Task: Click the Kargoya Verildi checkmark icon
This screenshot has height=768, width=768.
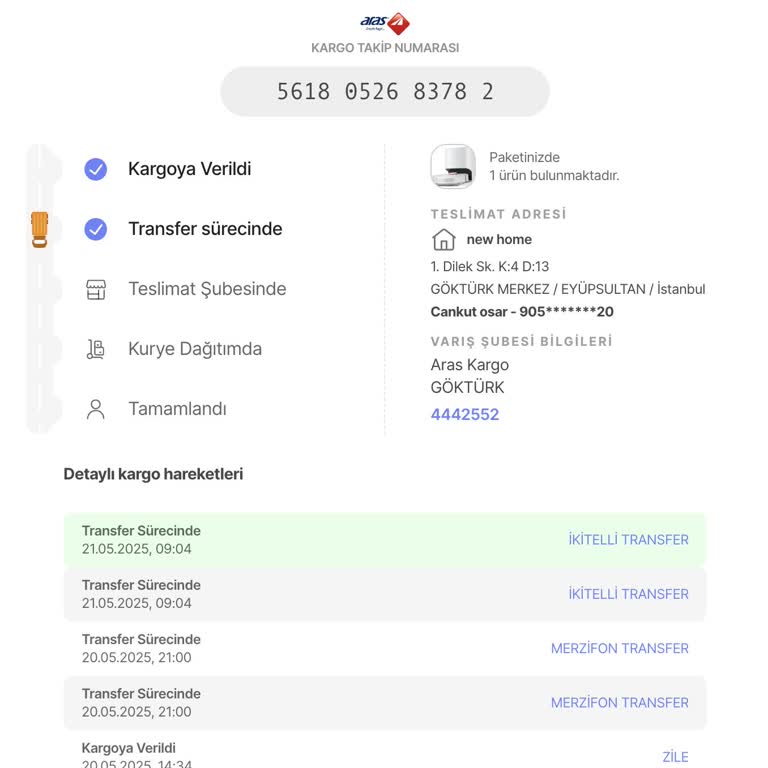Action: tap(96, 169)
